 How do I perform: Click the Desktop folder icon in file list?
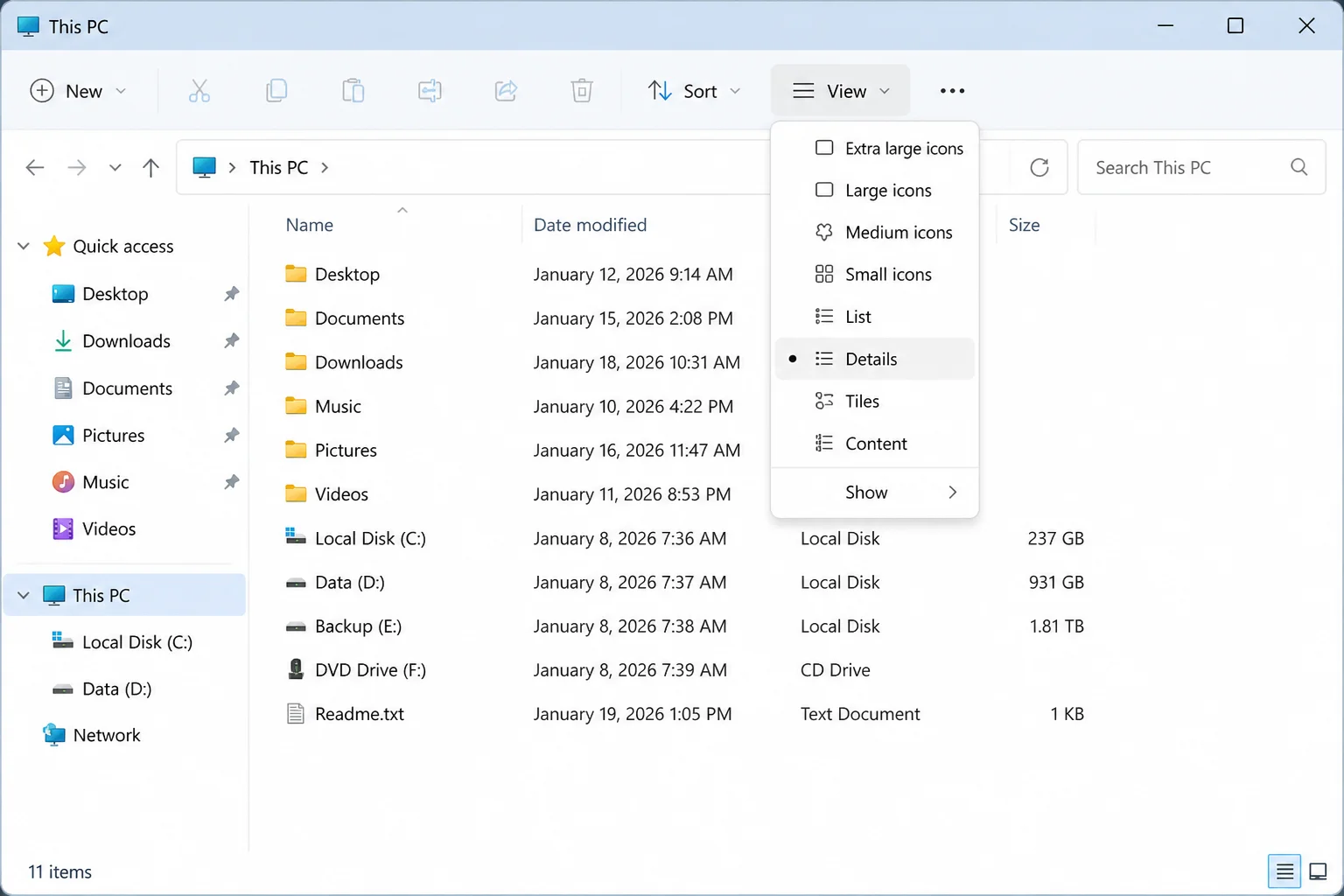click(296, 274)
